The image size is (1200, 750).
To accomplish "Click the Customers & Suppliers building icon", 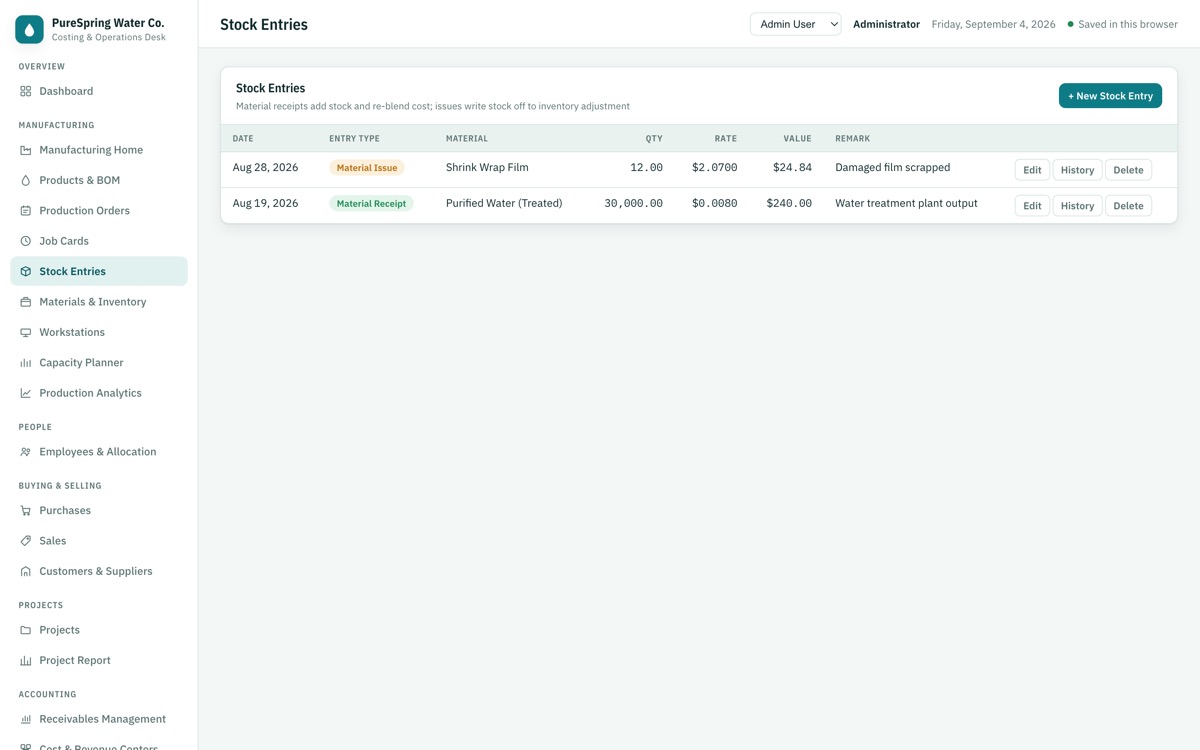I will (x=26, y=571).
